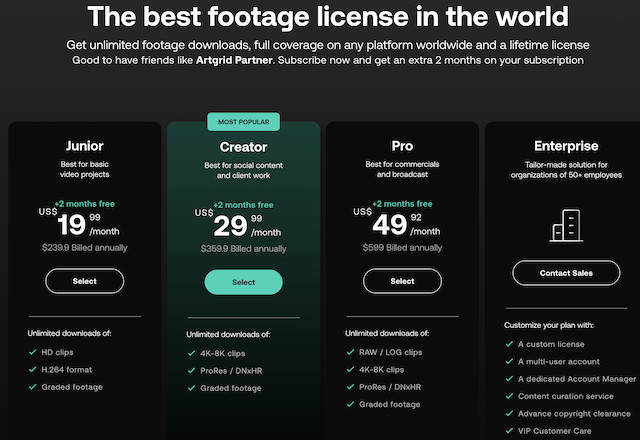
Task: Click checkmark next to A multi-user account
Action: [509, 361]
